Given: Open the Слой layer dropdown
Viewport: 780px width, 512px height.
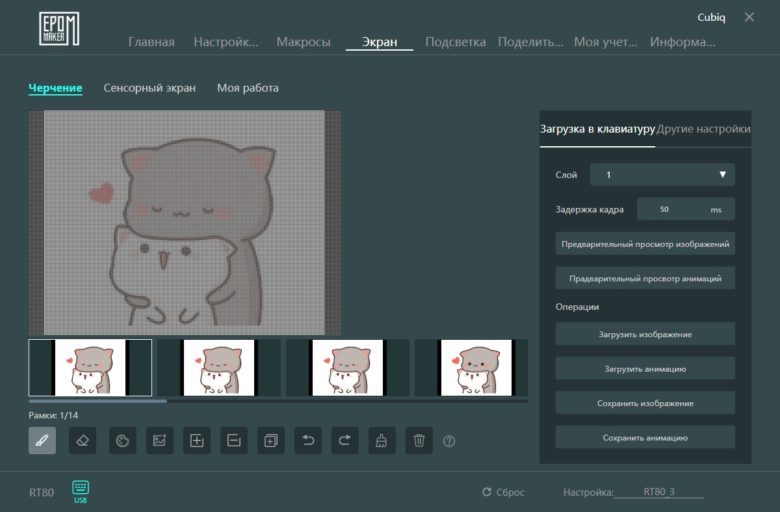Looking at the screenshot, I should tap(662, 175).
